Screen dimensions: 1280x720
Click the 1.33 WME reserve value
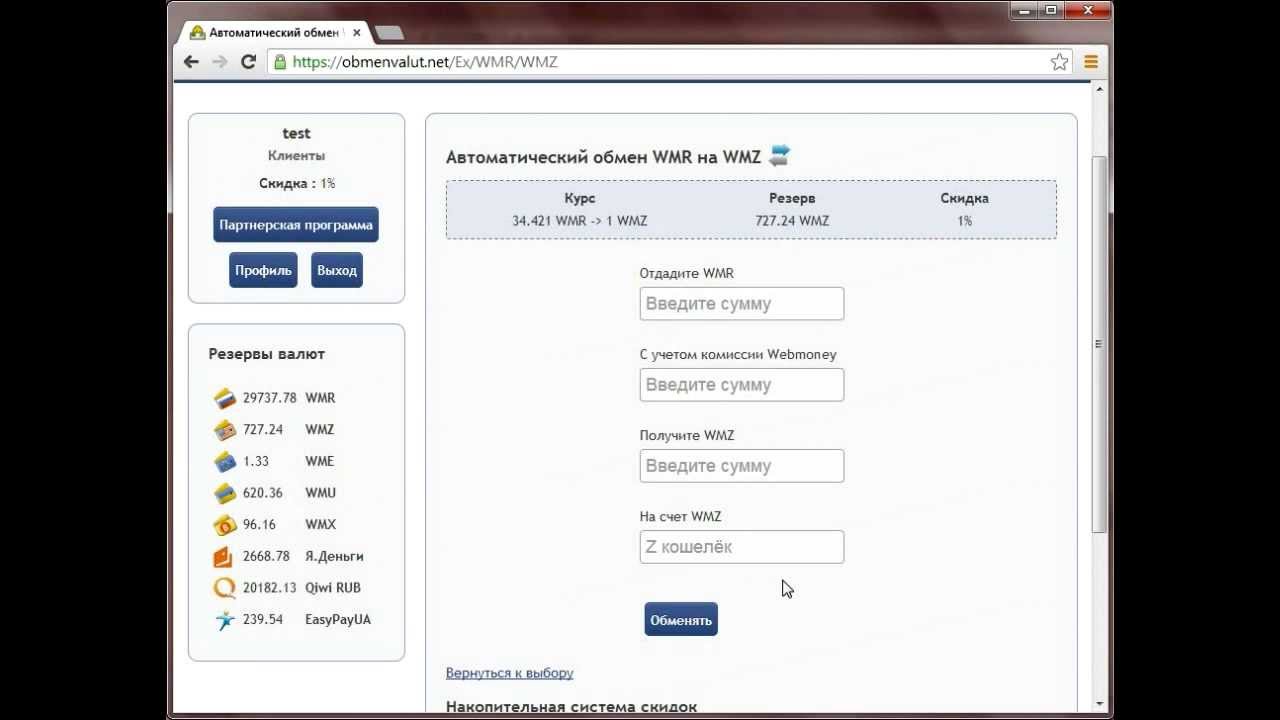click(x=256, y=461)
